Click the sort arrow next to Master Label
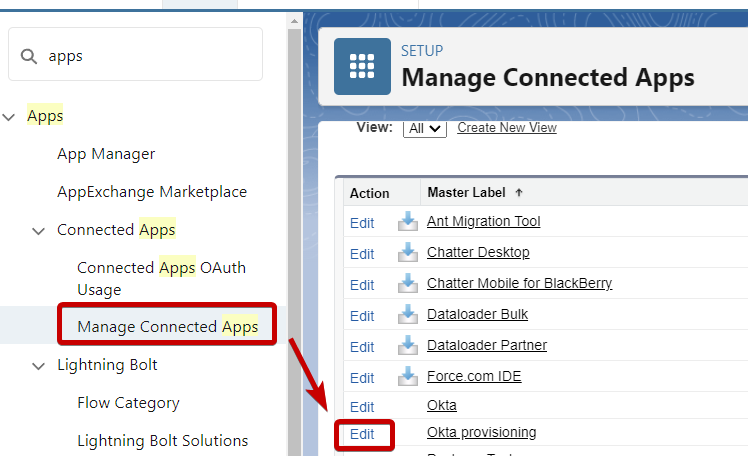Viewport: 748px width, 456px height. pyautogui.click(x=519, y=193)
